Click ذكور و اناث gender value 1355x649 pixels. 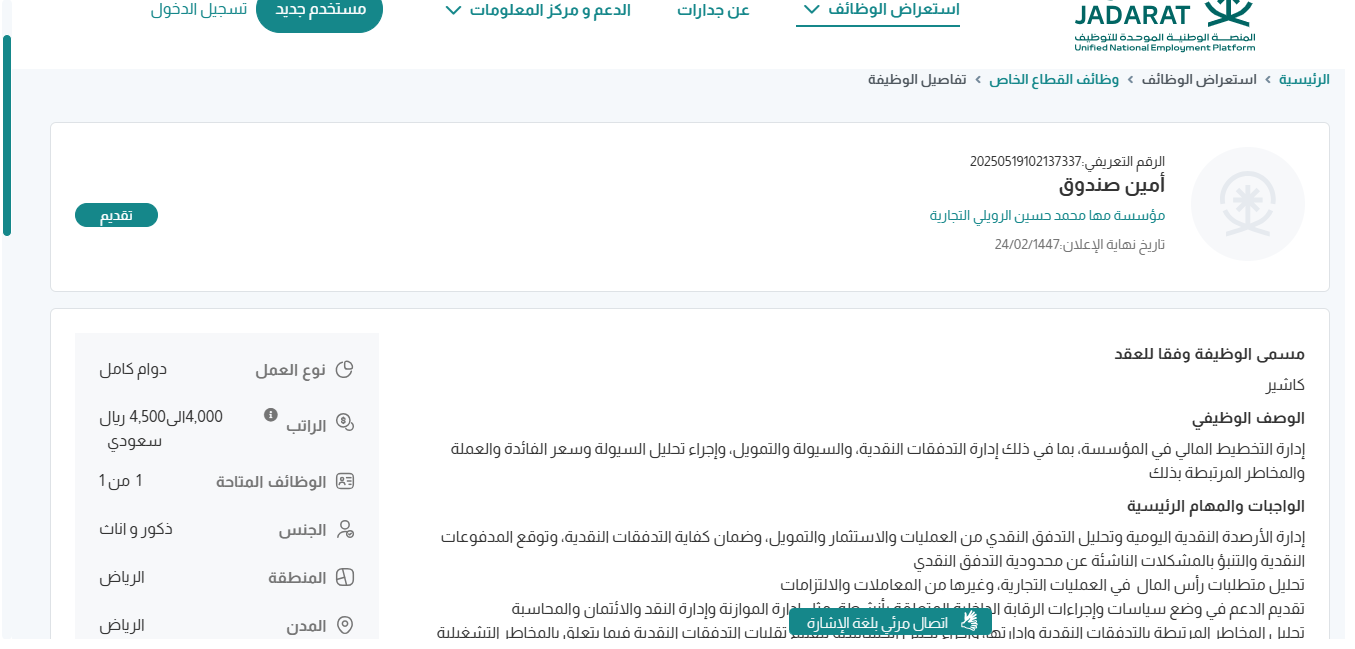coord(136,529)
